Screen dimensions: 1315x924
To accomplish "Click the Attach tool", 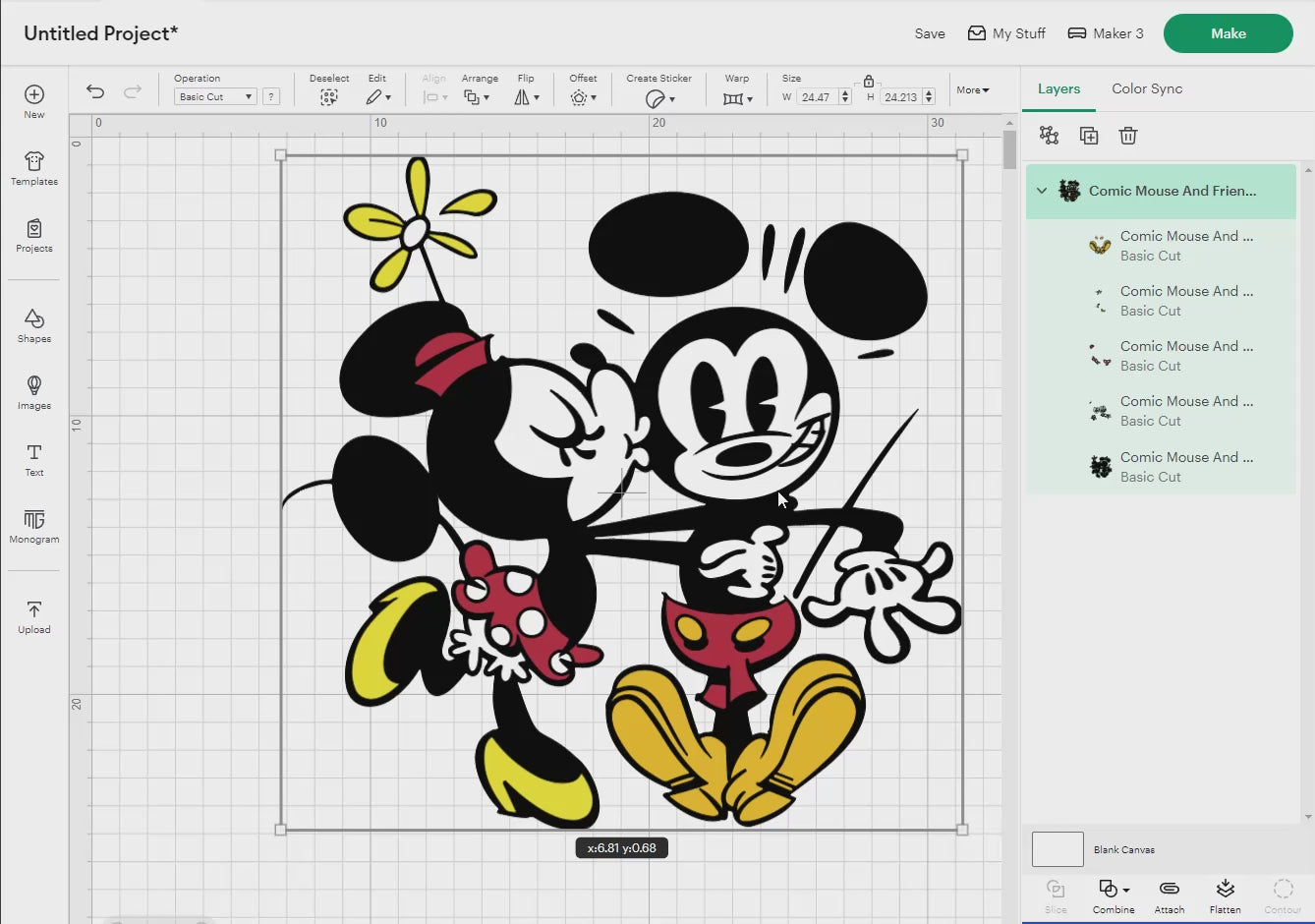I will (1170, 895).
